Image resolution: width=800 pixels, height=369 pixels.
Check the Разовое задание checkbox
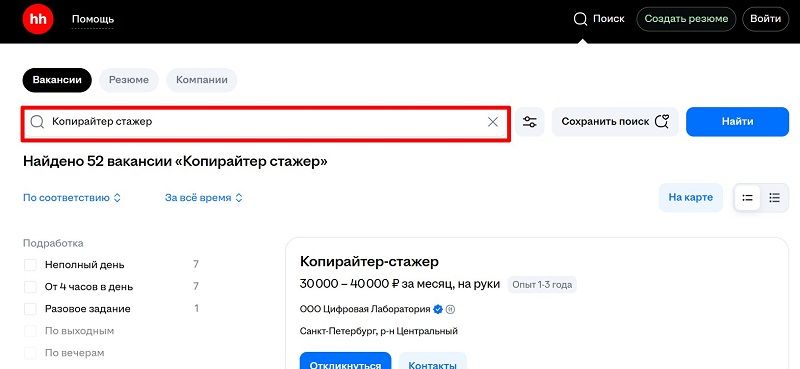30,309
